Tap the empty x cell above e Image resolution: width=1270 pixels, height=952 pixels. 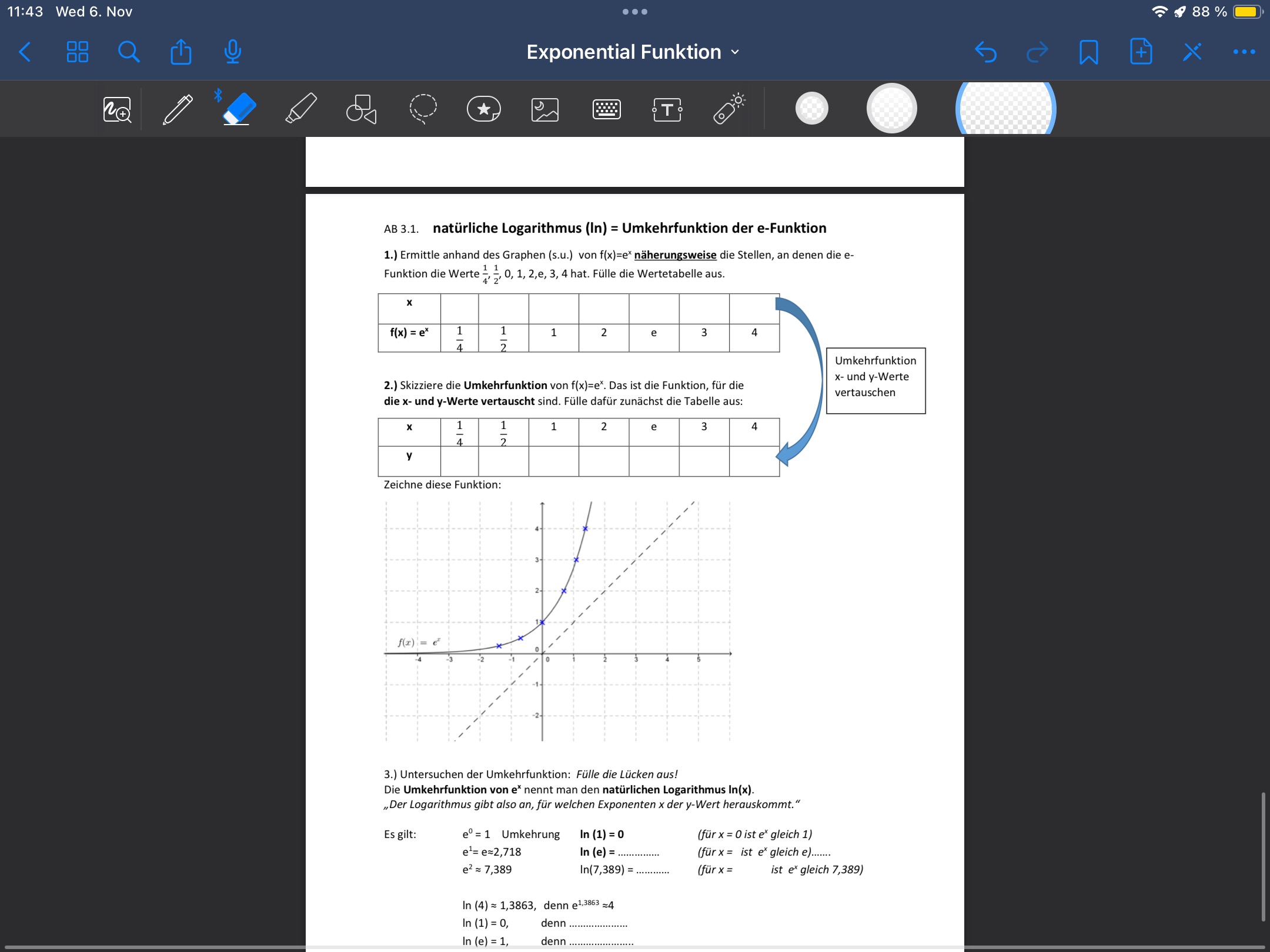click(x=654, y=309)
